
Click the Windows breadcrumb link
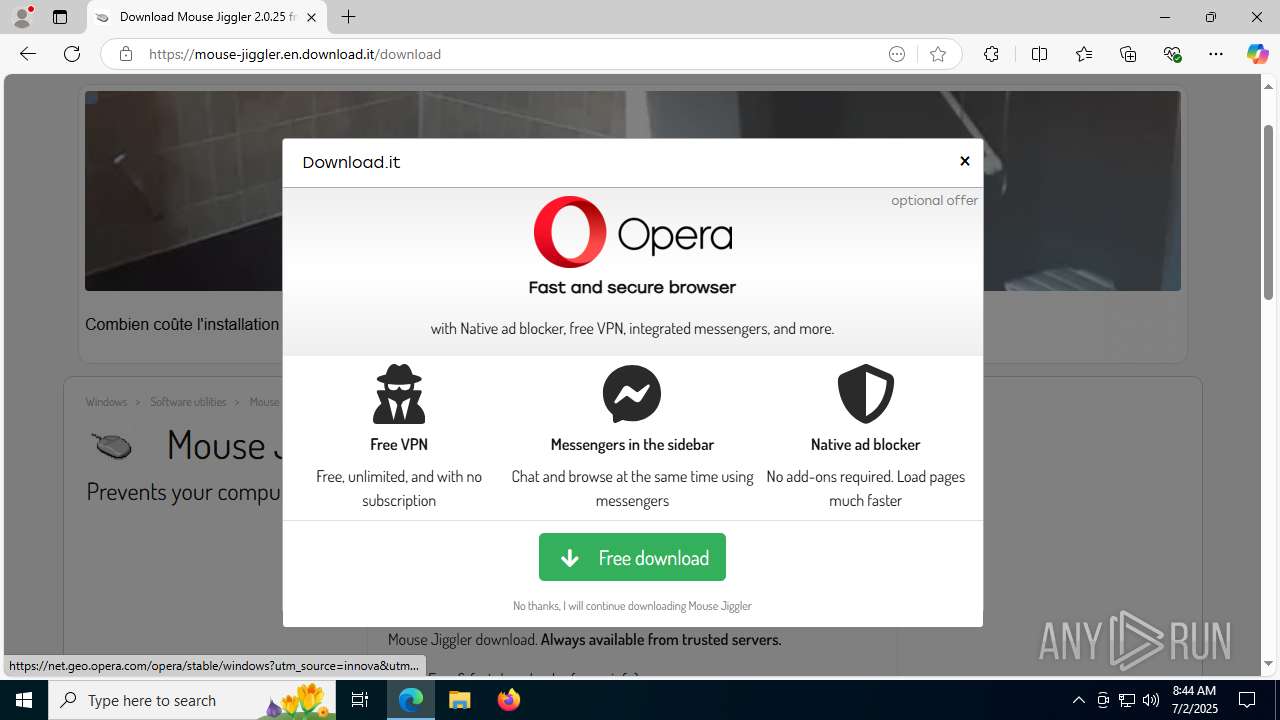pyautogui.click(x=106, y=402)
